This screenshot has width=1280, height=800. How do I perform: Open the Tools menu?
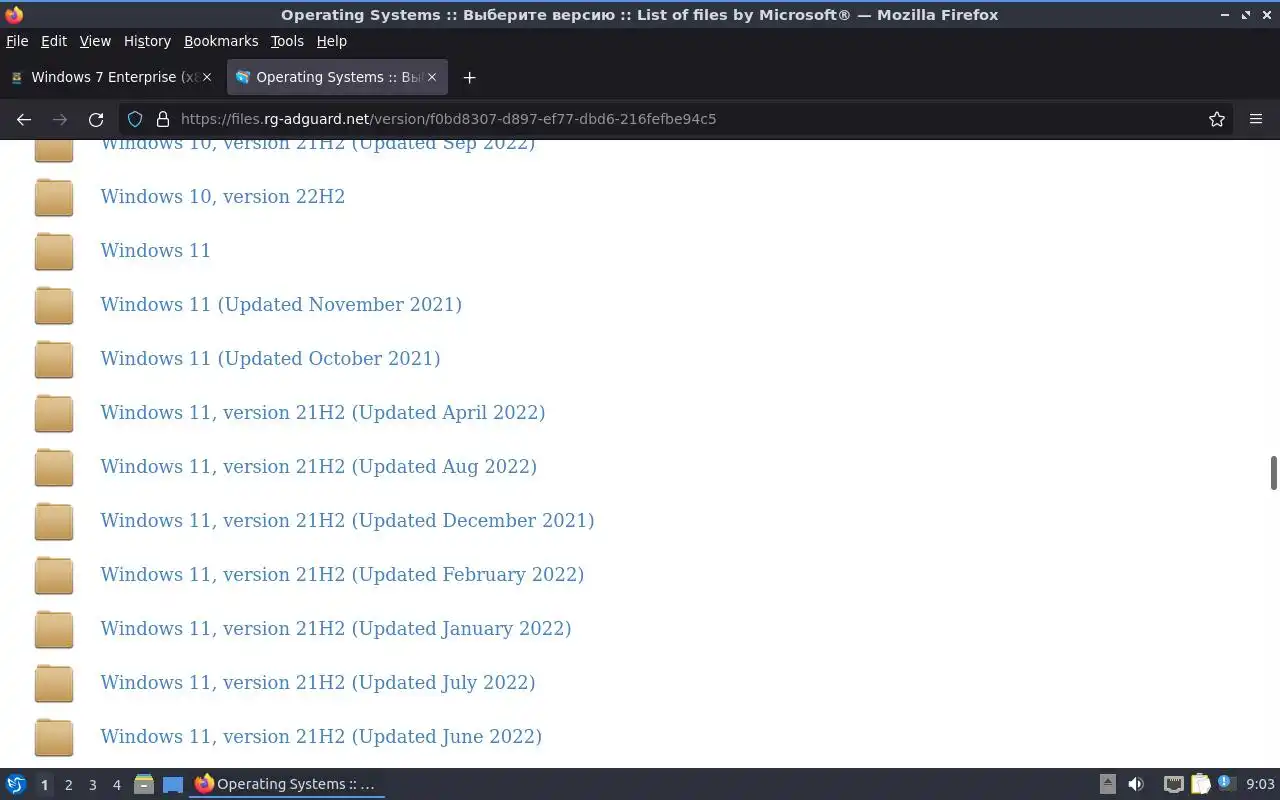coord(287,41)
